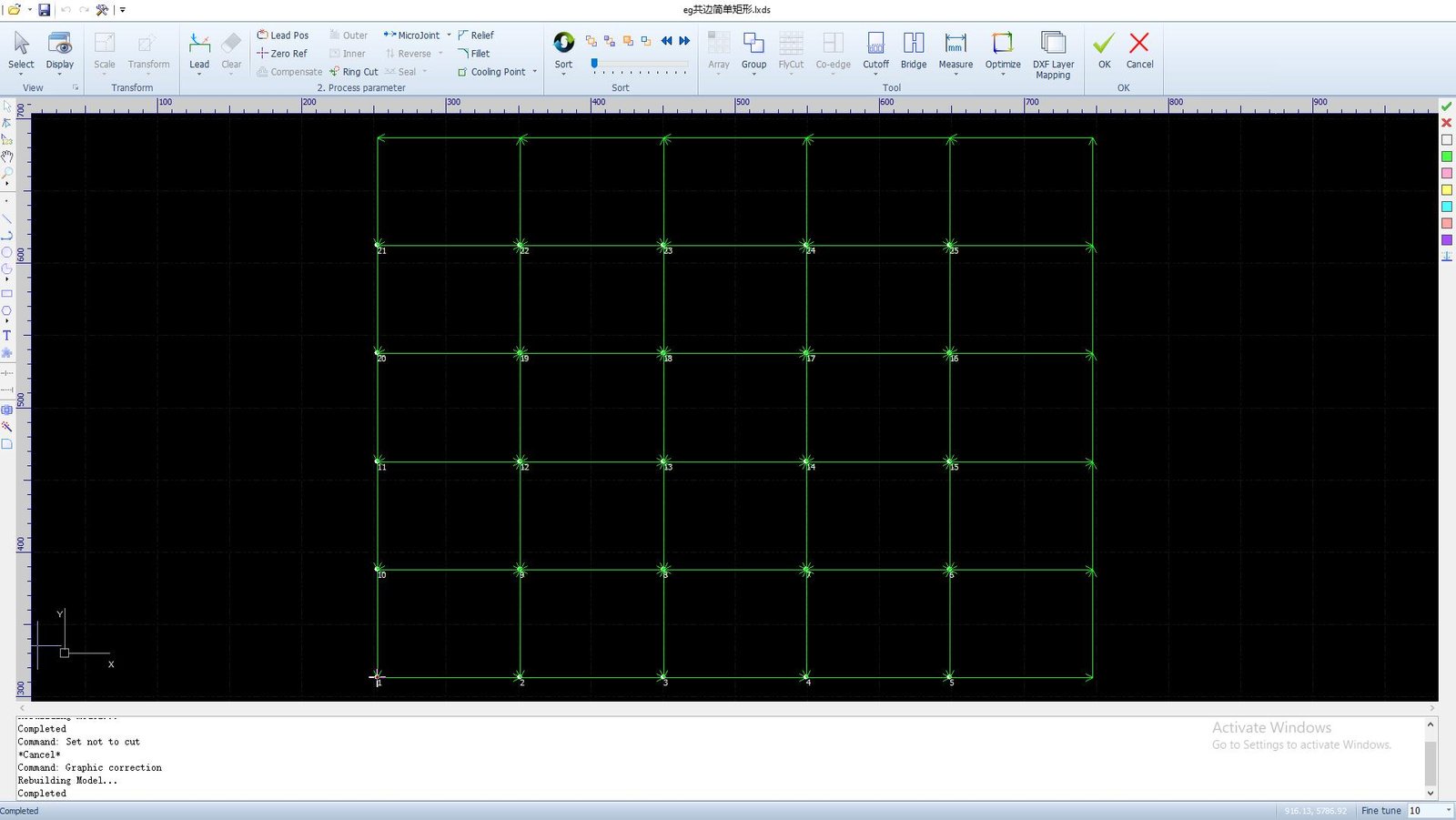Click 'Command: Set not to cut' log line
Image resolution: width=1456 pixels, height=820 pixels.
(x=79, y=742)
